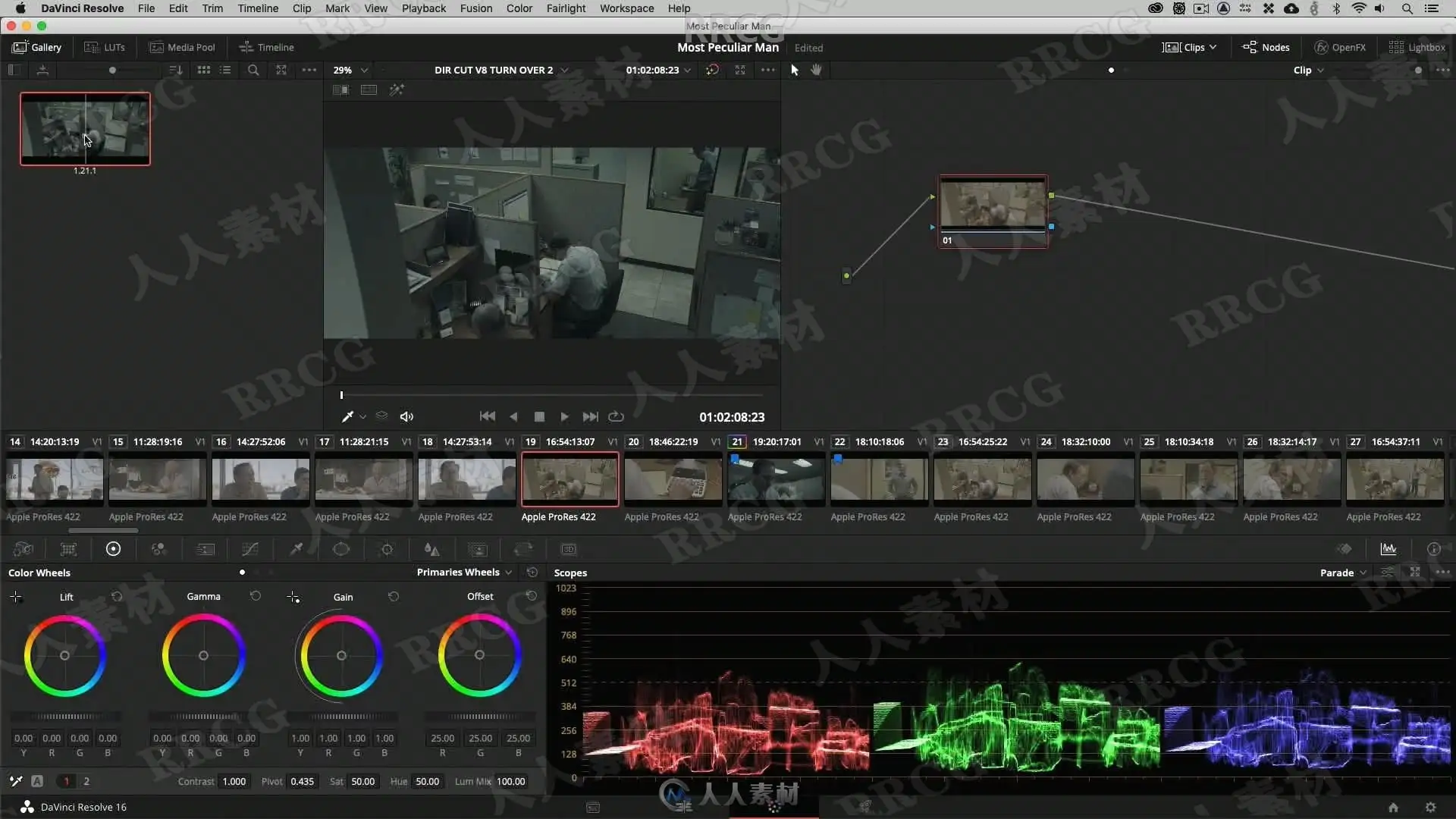1456x819 pixels.
Task: Open the Blur palette
Action: coord(431,549)
